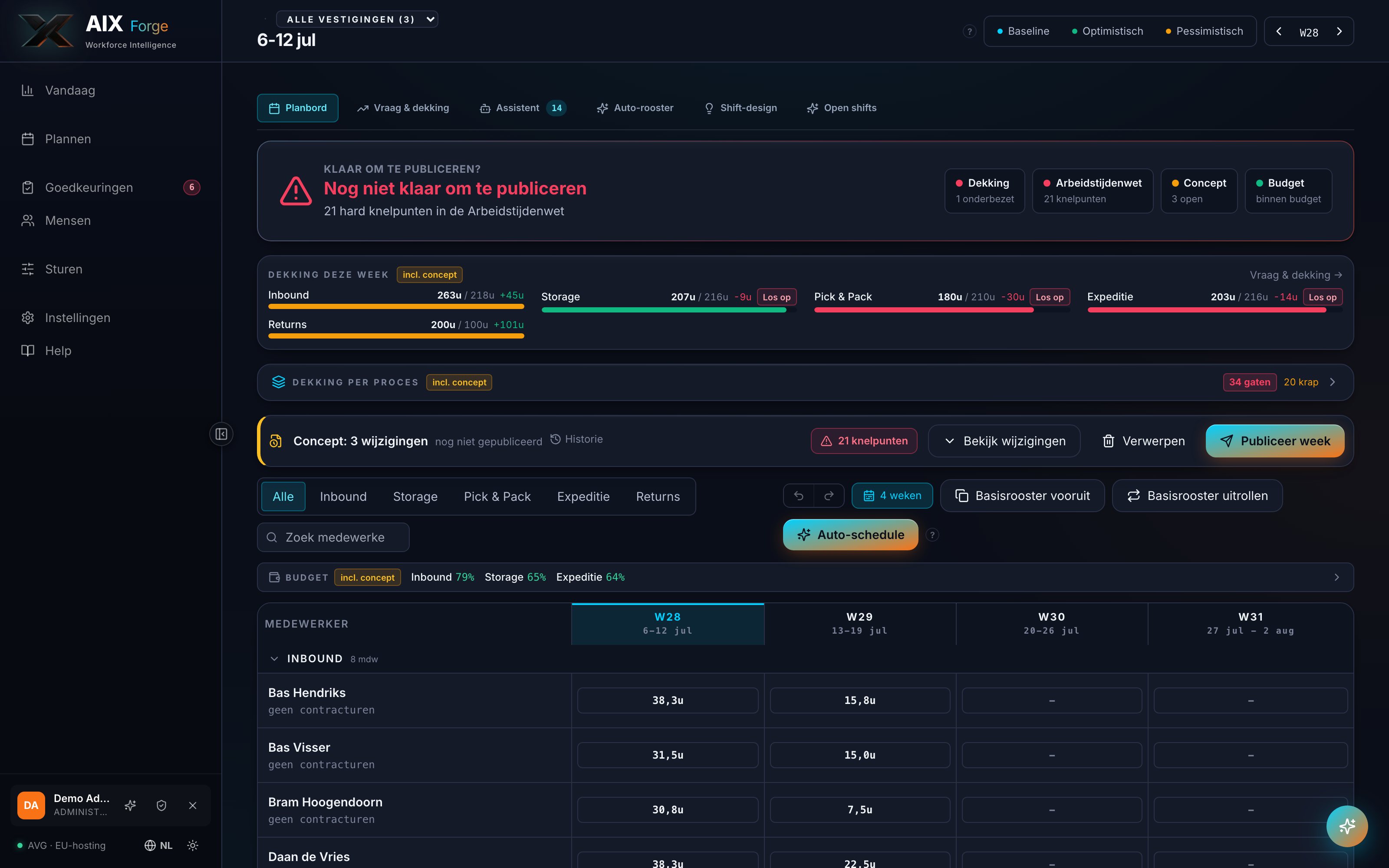Image resolution: width=1389 pixels, height=868 pixels.
Task: Filter schedule by Pick & Pack tab
Action: pos(497,496)
